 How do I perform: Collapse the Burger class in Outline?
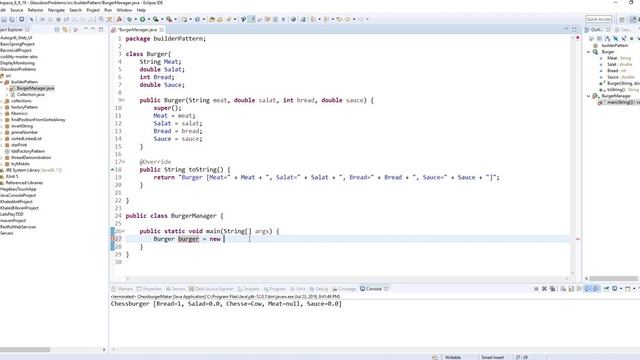pyautogui.click(x=589, y=52)
